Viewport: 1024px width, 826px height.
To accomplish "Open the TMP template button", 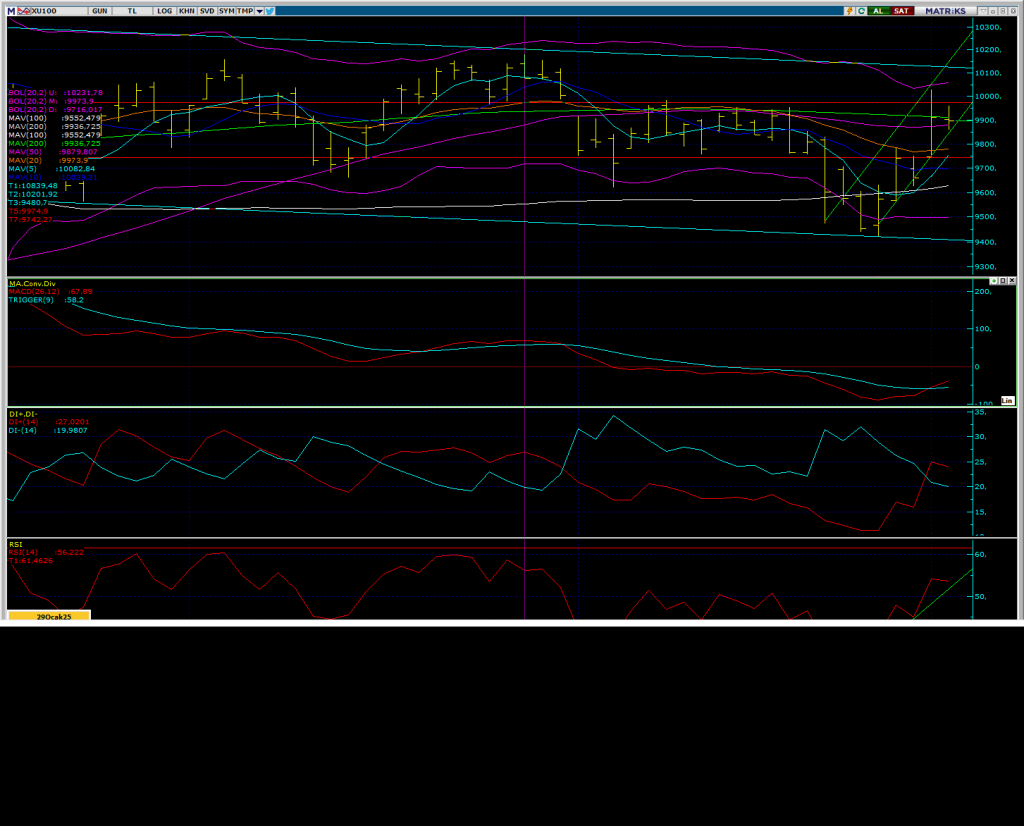I will pos(245,11).
